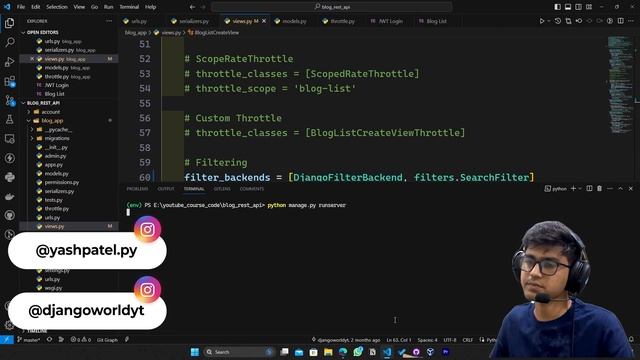Image resolution: width=640 pixels, height=360 pixels.
Task: Run Python file with play button
Action: tap(542, 21)
